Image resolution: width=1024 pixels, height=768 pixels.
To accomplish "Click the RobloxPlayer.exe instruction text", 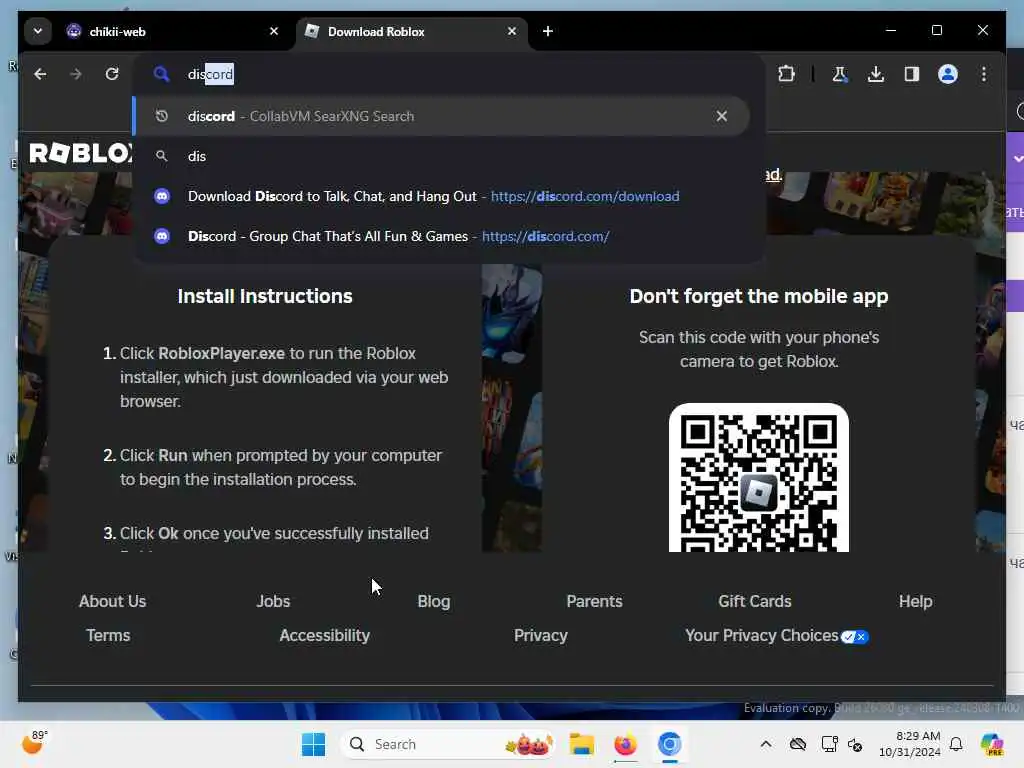I will pyautogui.click(x=221, y=353).
